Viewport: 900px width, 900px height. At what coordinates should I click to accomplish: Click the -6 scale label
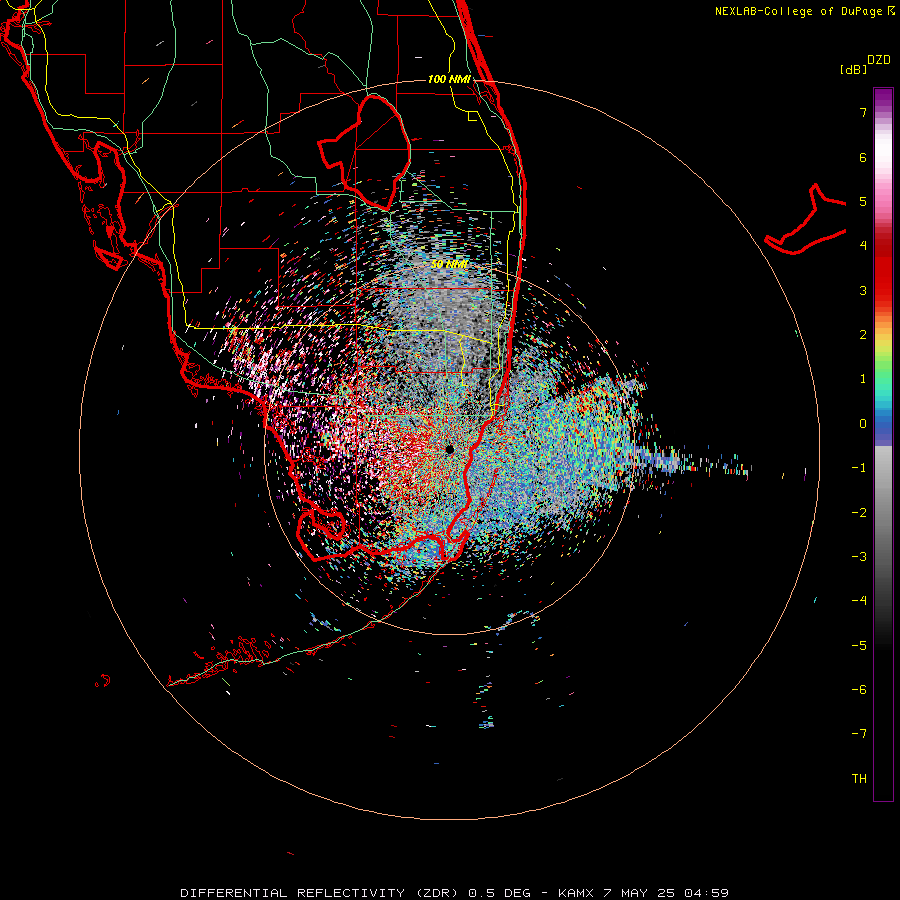pyautogui.click(x=859, y=690)
